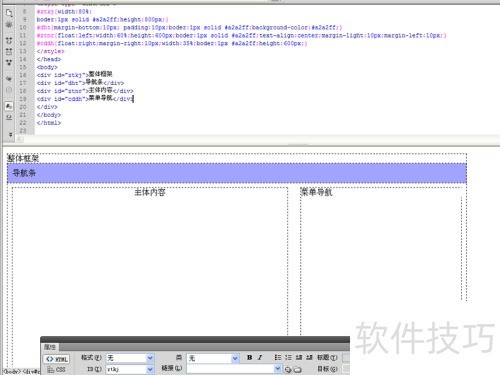Open the Class (类) dropdown

click(x=213, y=358)
